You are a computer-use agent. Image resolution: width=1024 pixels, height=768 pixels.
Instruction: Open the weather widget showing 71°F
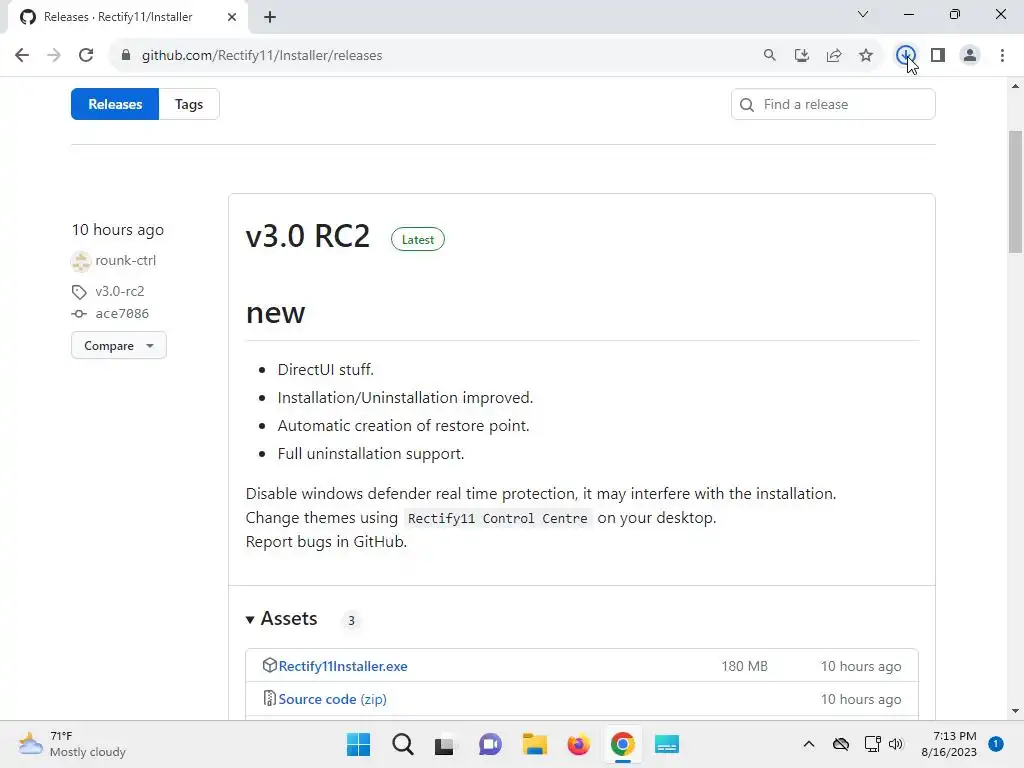point(72,744)
